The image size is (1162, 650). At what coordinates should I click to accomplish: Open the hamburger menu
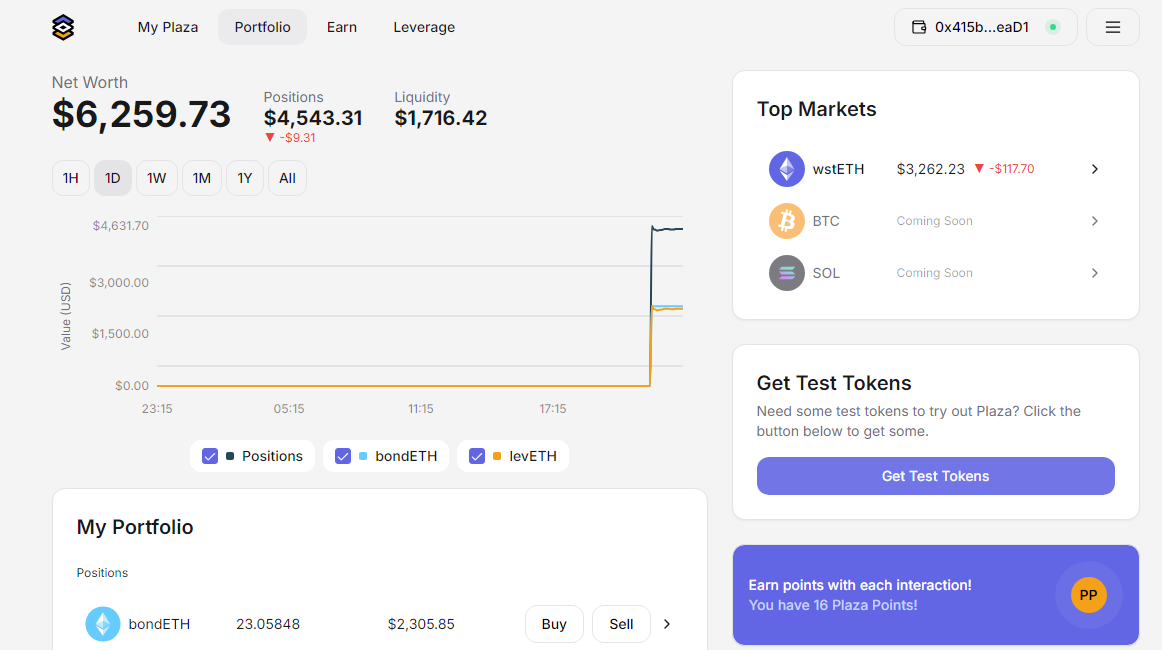pyautogui.click(x=1112, y=27)
